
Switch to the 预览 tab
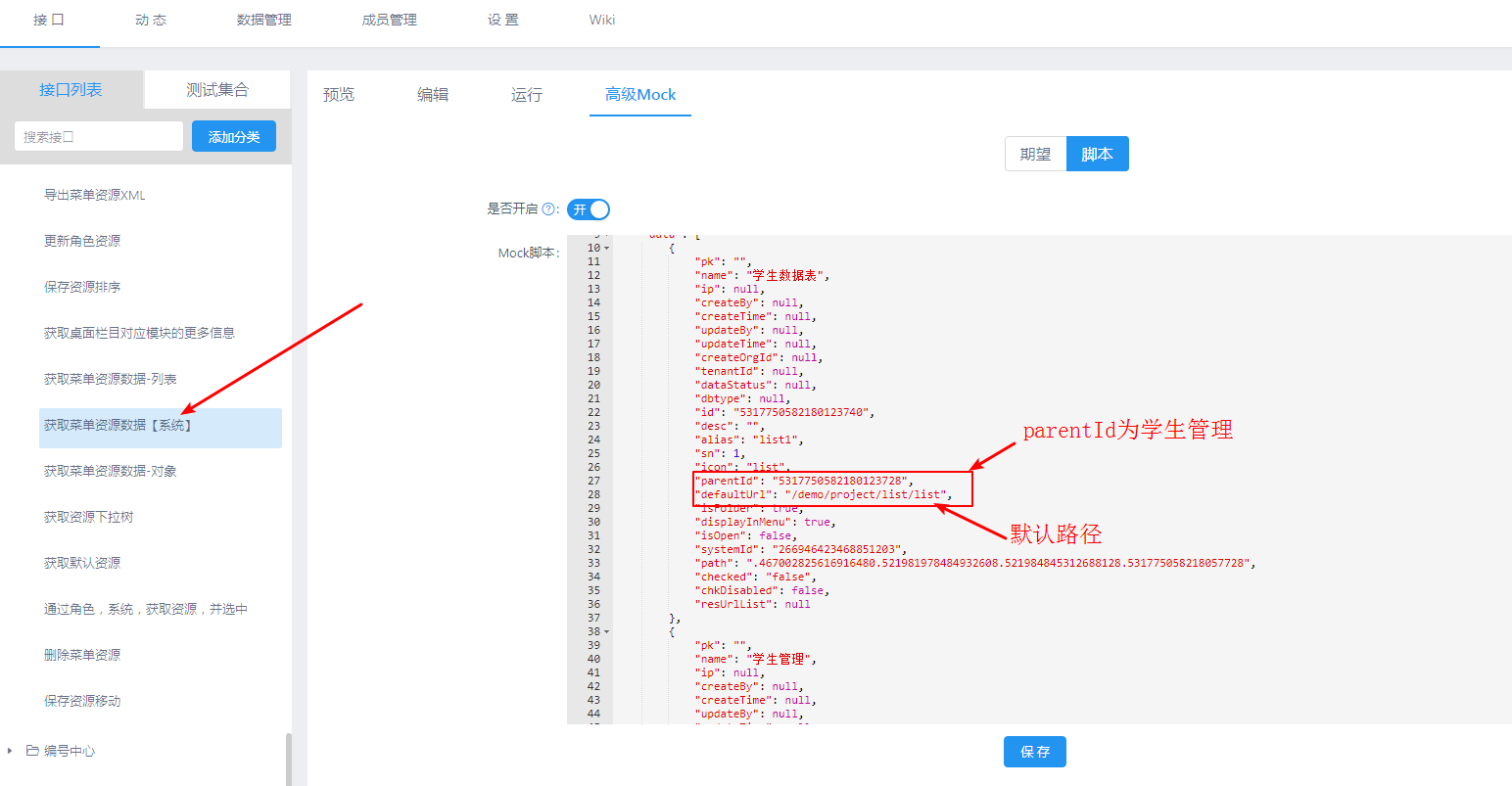[x=339, y=94]
